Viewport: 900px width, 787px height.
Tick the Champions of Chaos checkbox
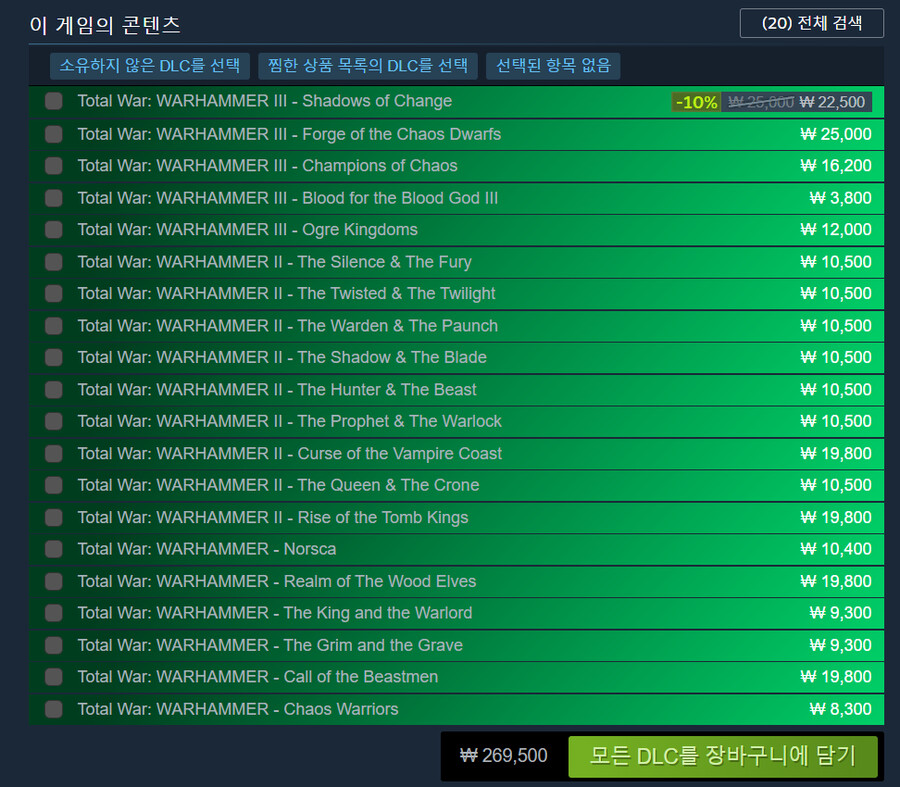pyautogui.click(x=54, y=166)
